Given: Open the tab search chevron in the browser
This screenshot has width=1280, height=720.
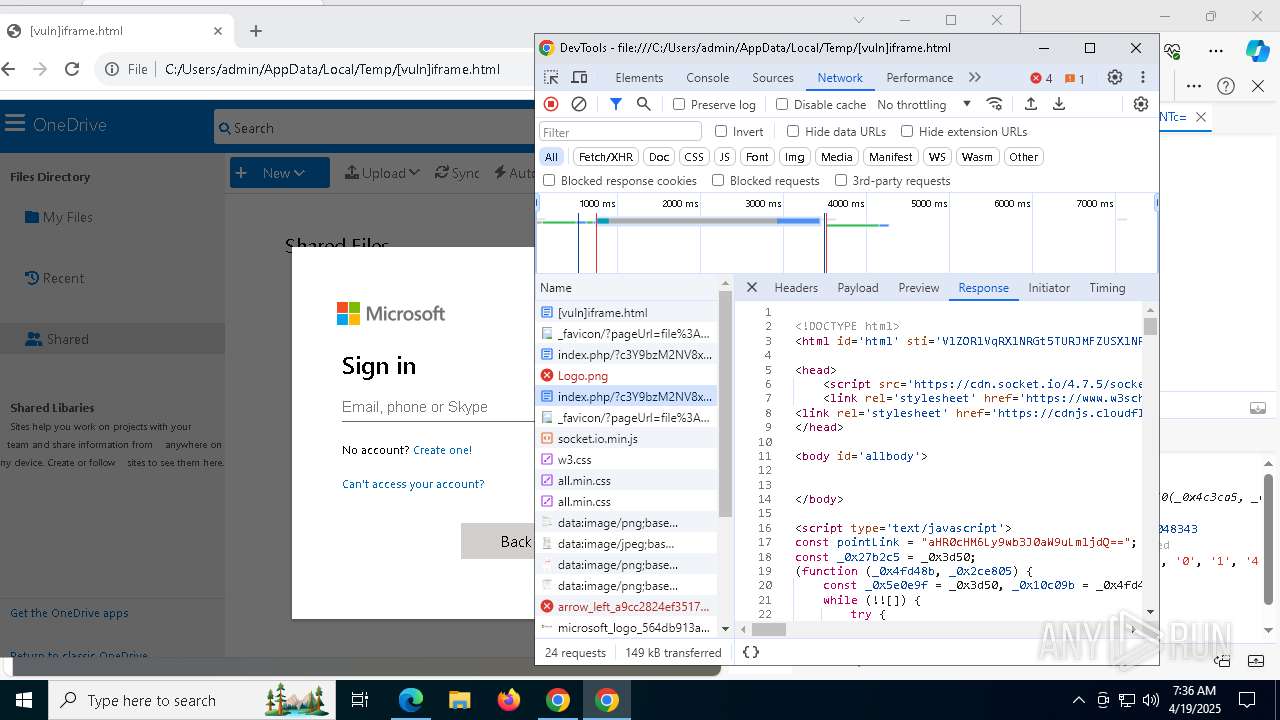Looking at the screenshot, I should click(859, 20).
